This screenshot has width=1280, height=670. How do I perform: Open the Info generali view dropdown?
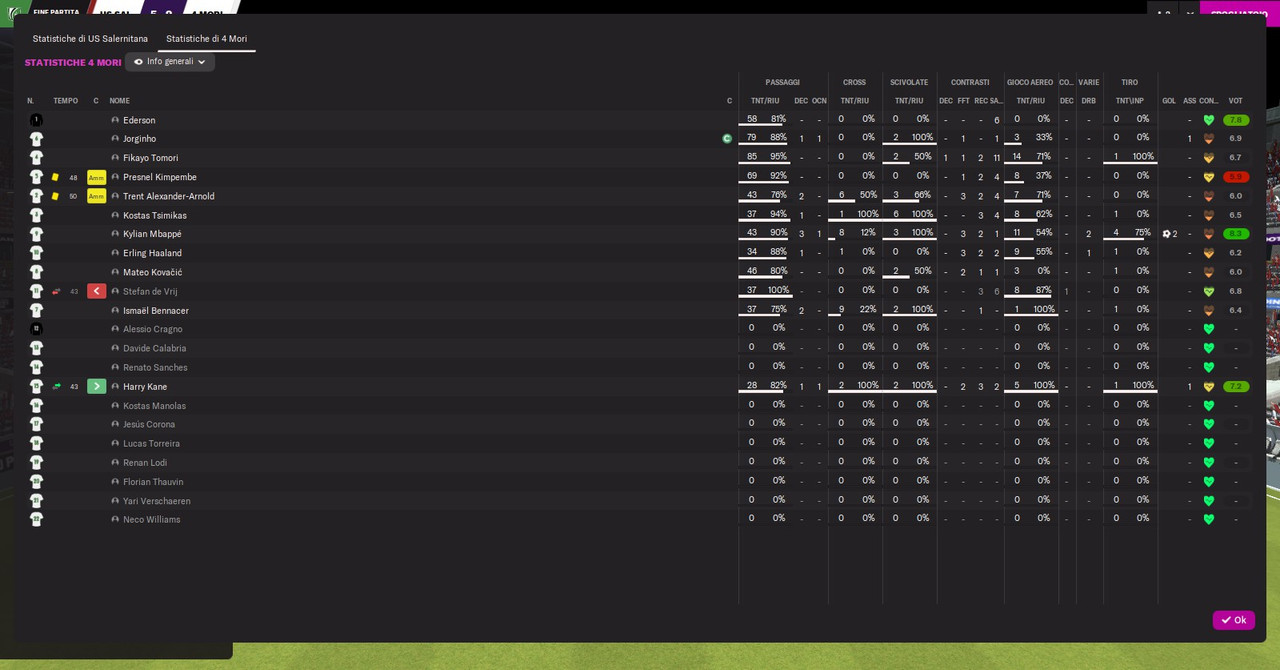(x=170, y=62)
